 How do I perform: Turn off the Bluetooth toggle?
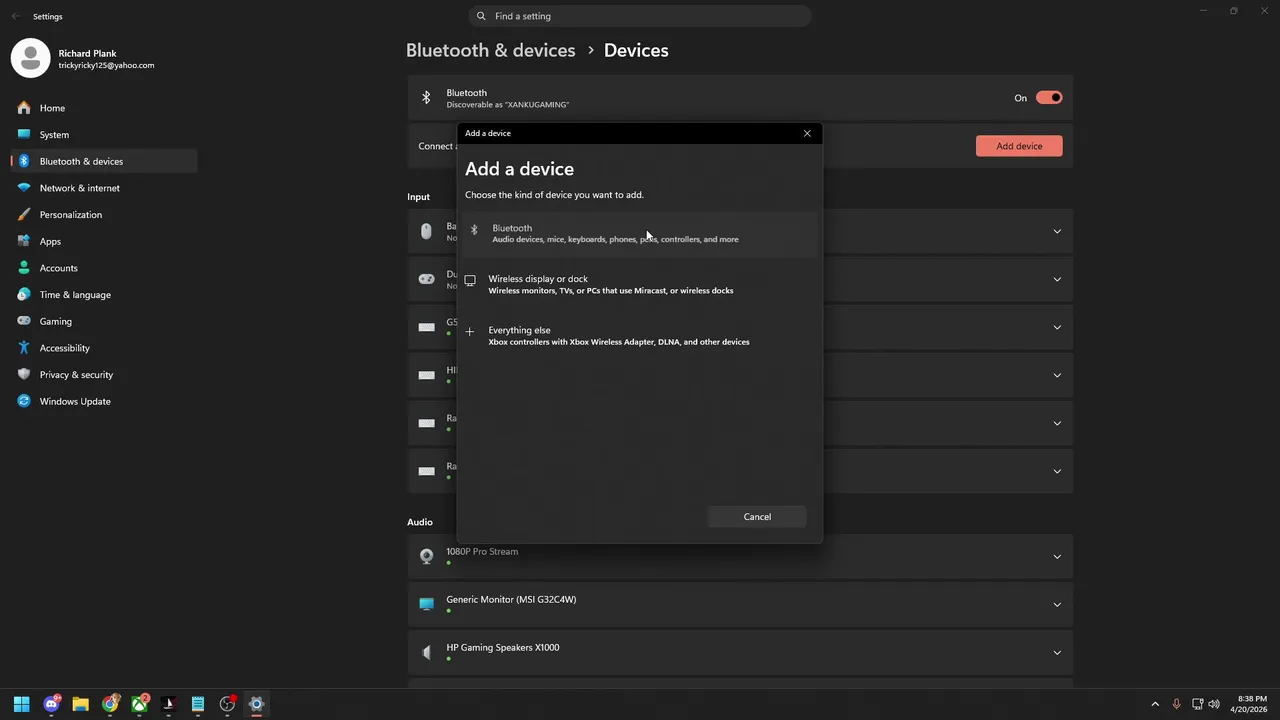click(1048, 98)
